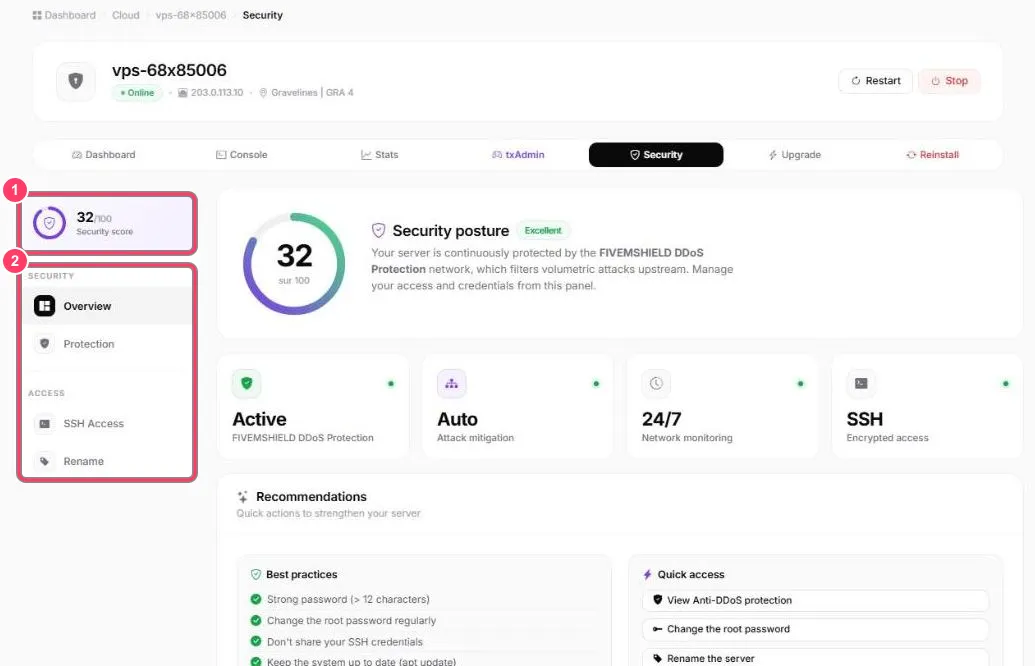Click the location pin icon beside Gravelines
The image size is (1035, 666).
coord(263,93)
